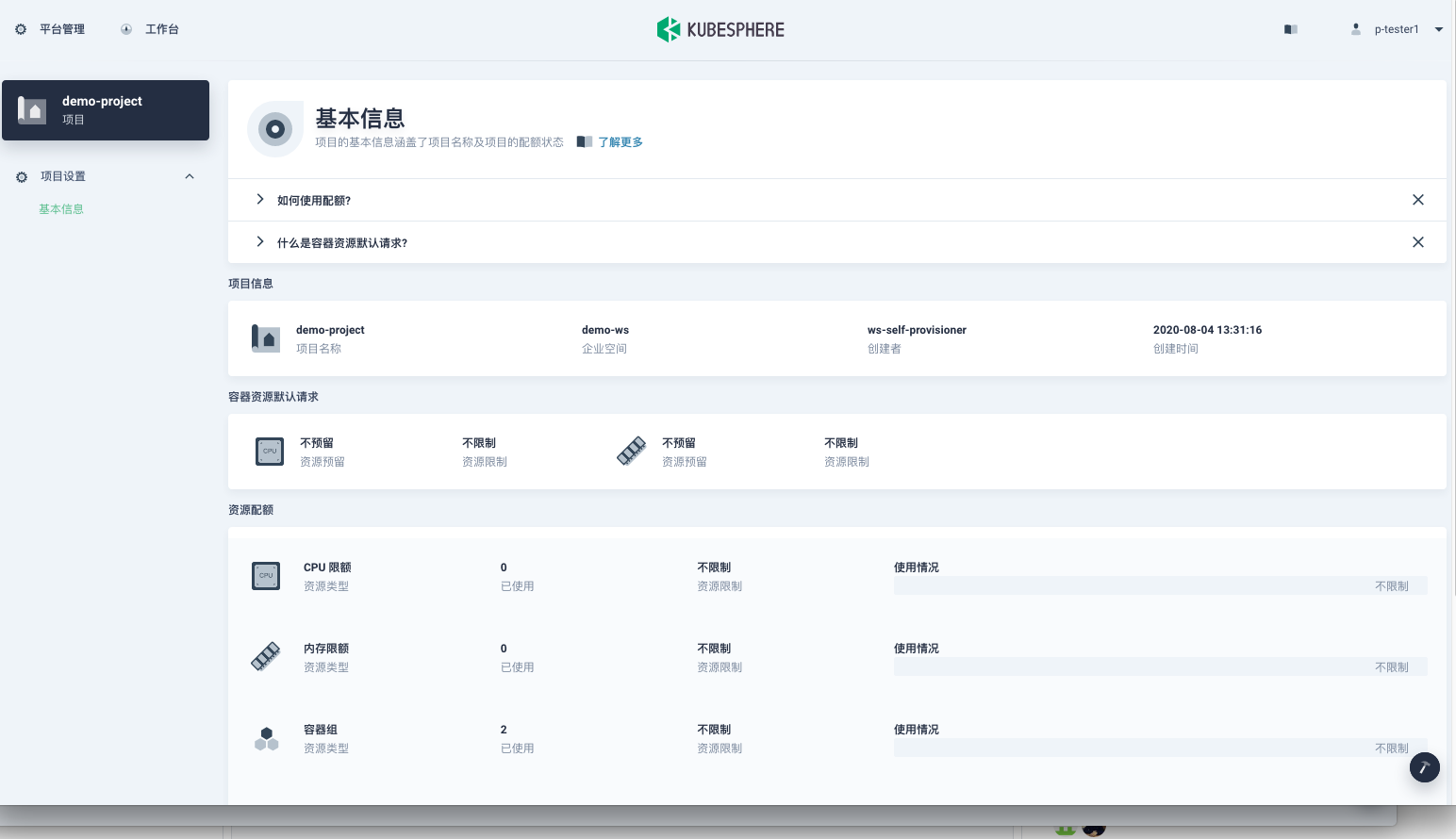Screen dimensions: 1456x839
Task: Click the CPU 限额 label
Action: coord(327,568)
